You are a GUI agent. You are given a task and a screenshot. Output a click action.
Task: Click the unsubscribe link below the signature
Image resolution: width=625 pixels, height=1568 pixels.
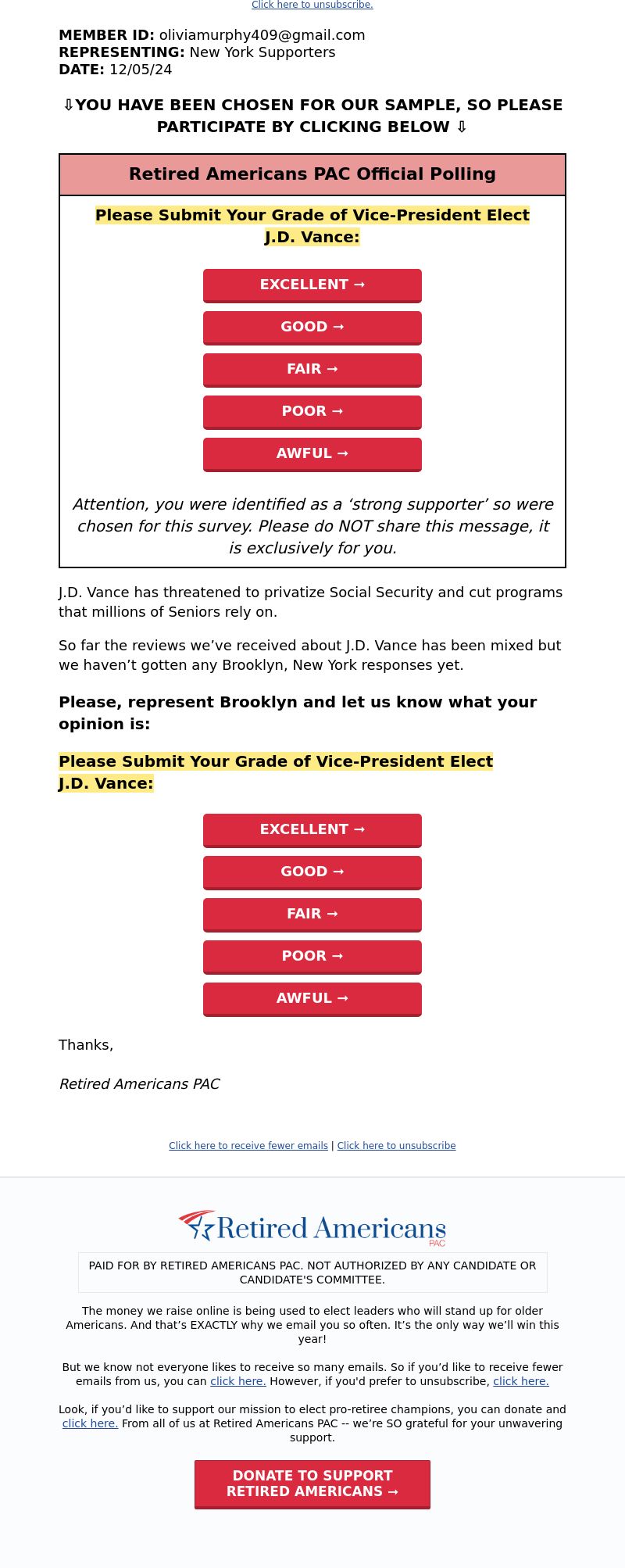pyautogui.click(x=396, y=1146)
